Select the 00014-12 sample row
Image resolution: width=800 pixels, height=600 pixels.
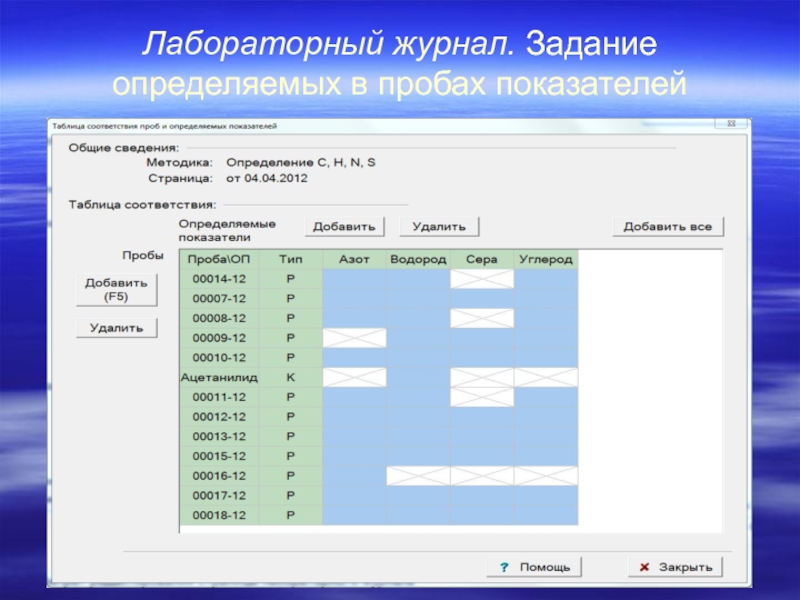coord(379,279)
